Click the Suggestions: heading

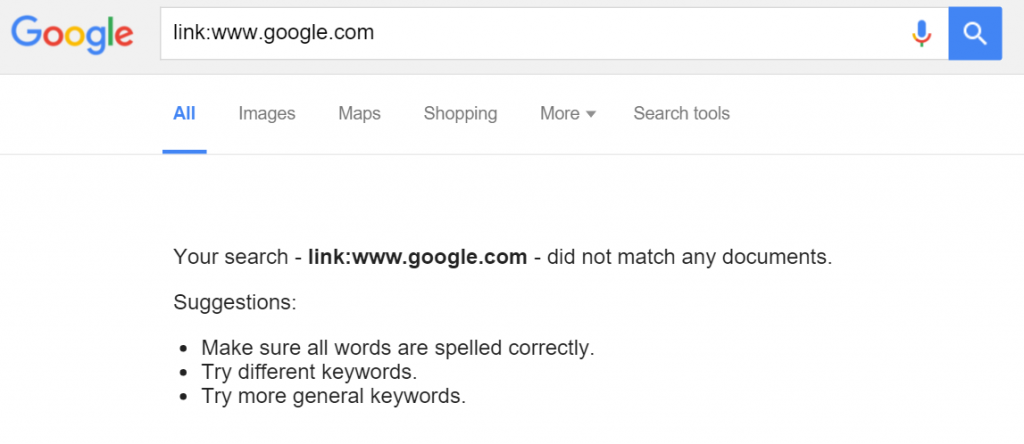point(235,303)
